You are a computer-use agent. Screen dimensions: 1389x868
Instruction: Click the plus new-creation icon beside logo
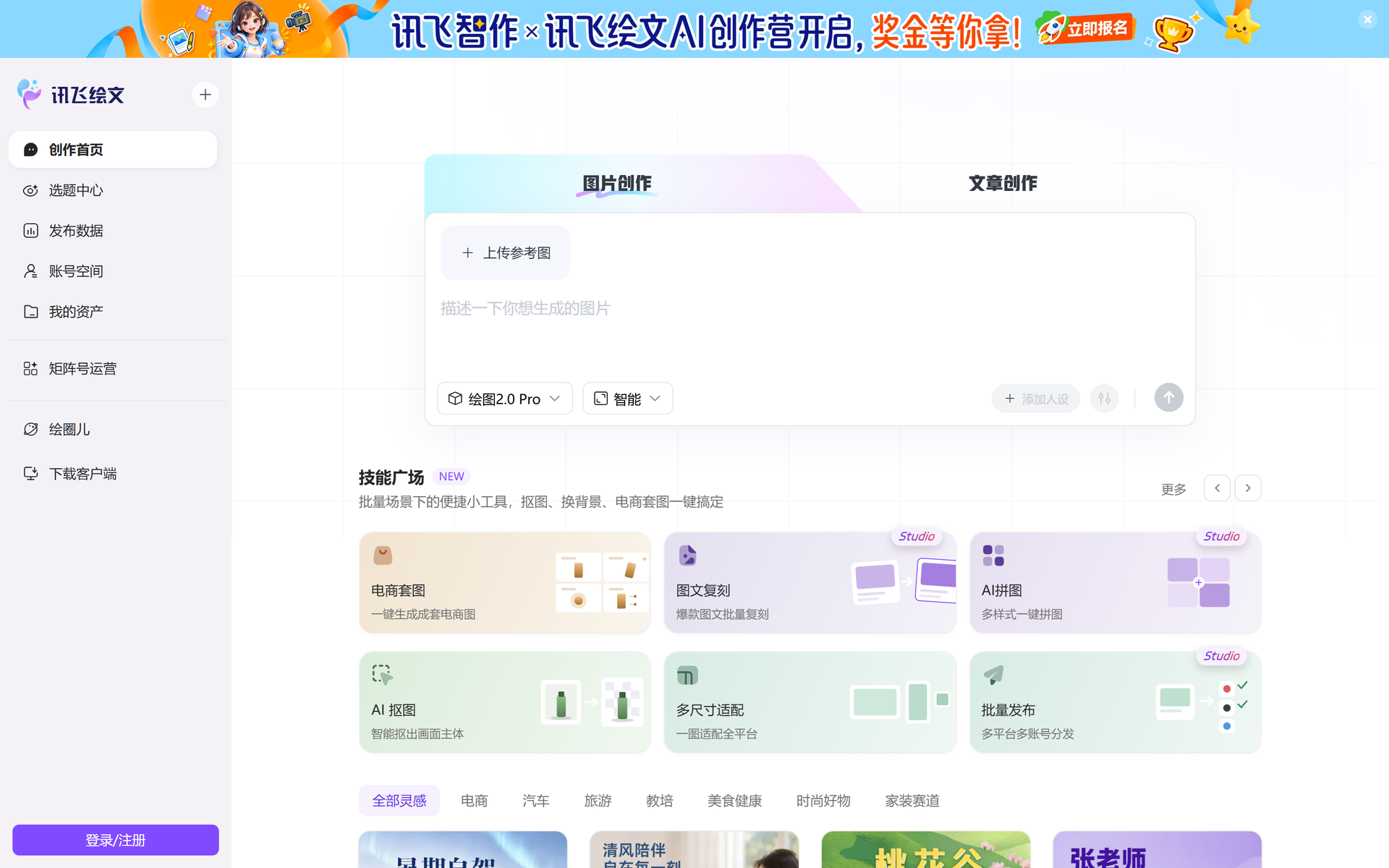point(205,95)
